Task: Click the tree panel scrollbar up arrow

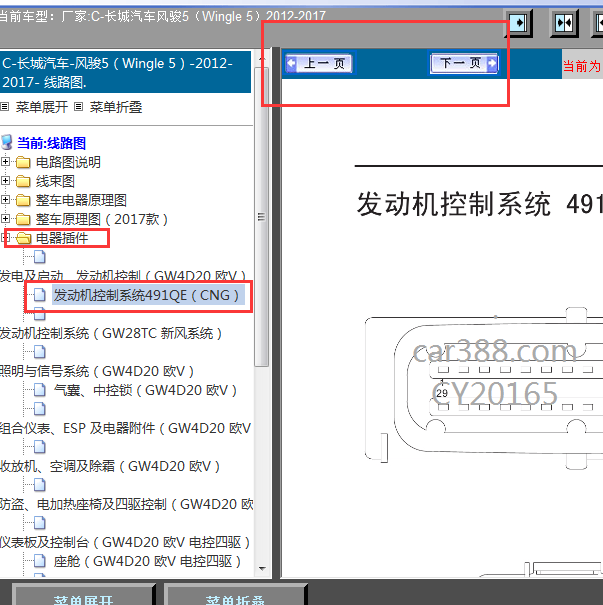Action: tap(262, 59)
